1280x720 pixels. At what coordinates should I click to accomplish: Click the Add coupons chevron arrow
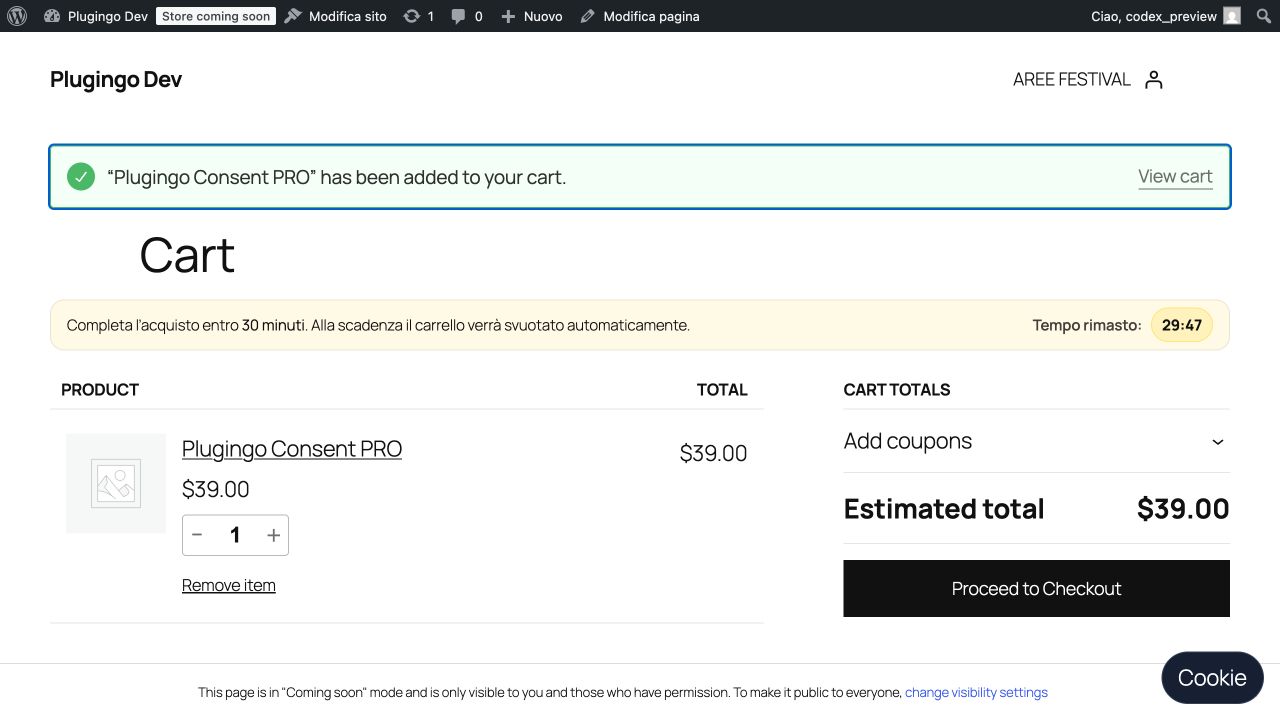[1217, 442]
